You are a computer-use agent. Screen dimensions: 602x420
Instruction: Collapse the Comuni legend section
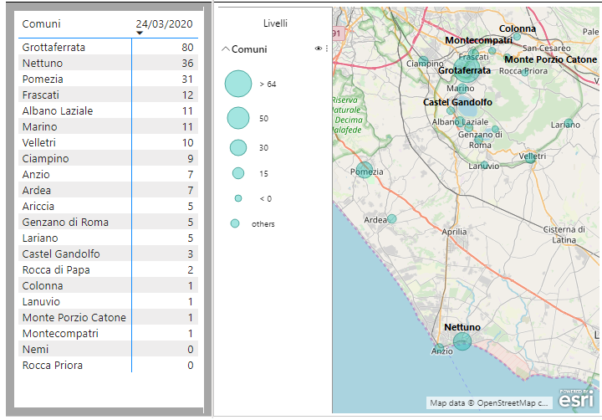225,49
